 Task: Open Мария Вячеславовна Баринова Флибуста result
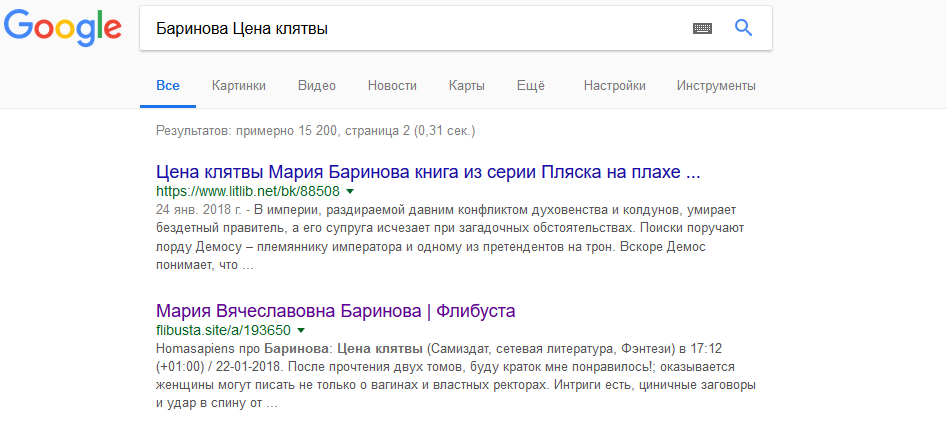[336, 310]
